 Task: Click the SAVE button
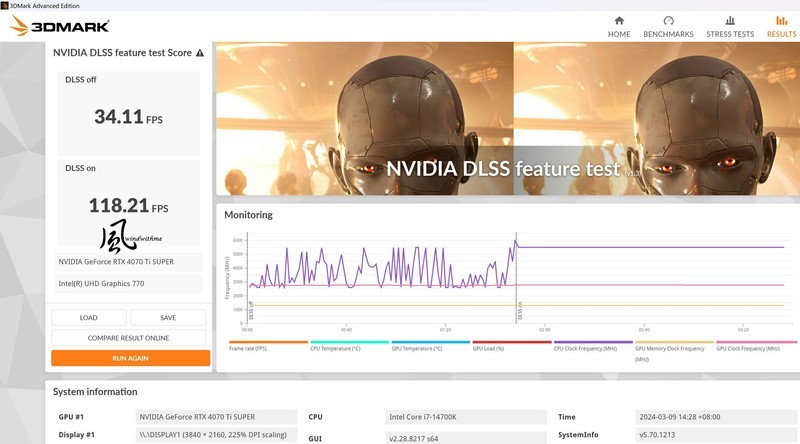[x=168, y=317]
